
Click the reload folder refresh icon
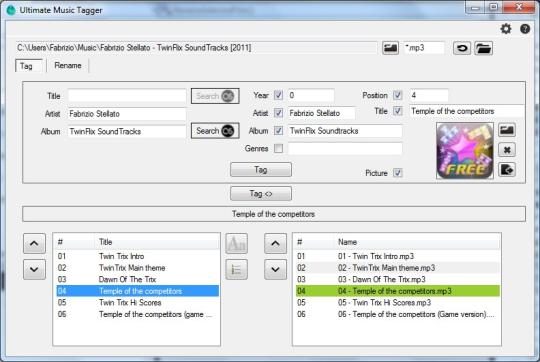click(x=462, y=48)
